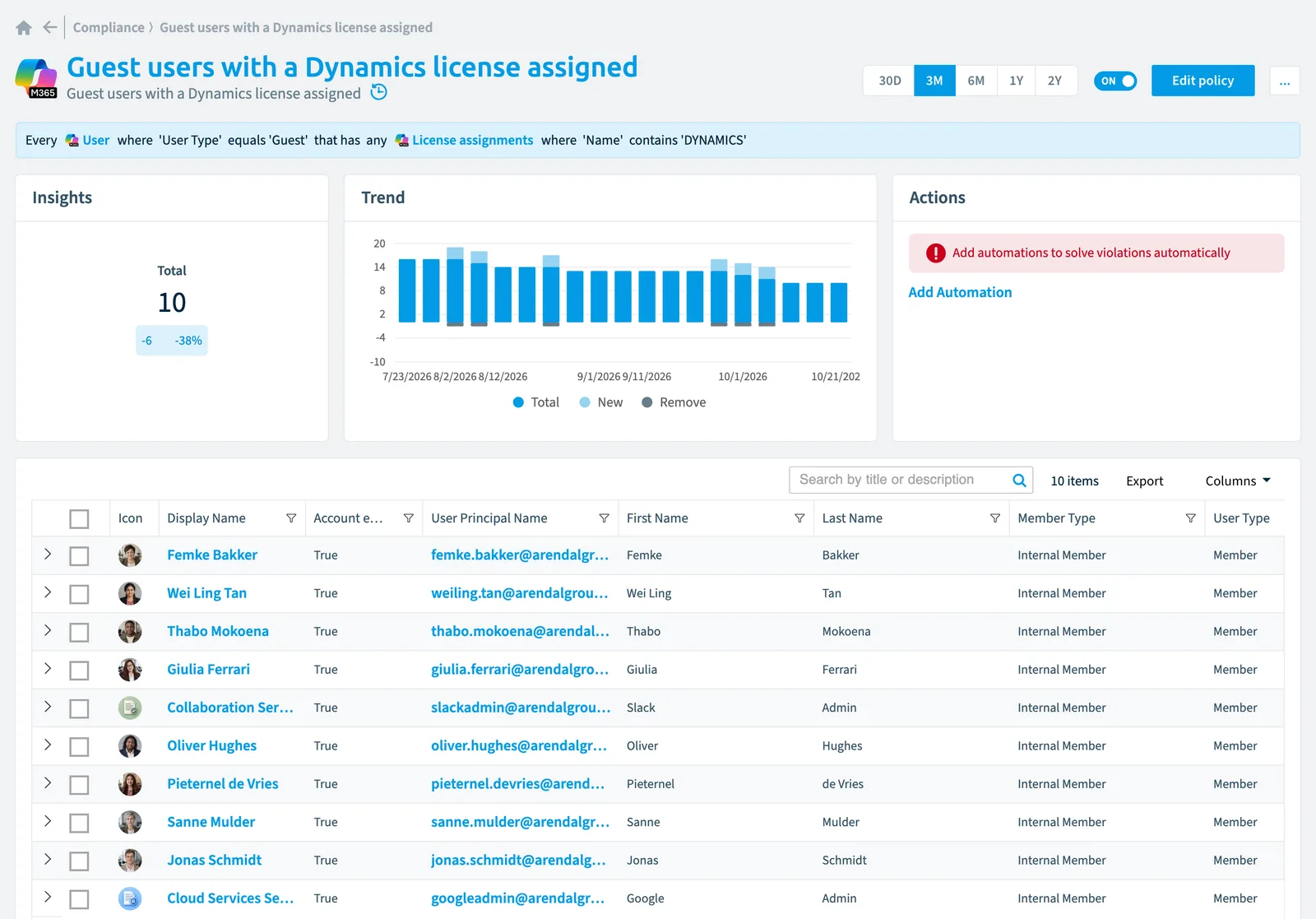1316x919 pixels.
Task: Select the 1Y time range
Action: 1017,81
